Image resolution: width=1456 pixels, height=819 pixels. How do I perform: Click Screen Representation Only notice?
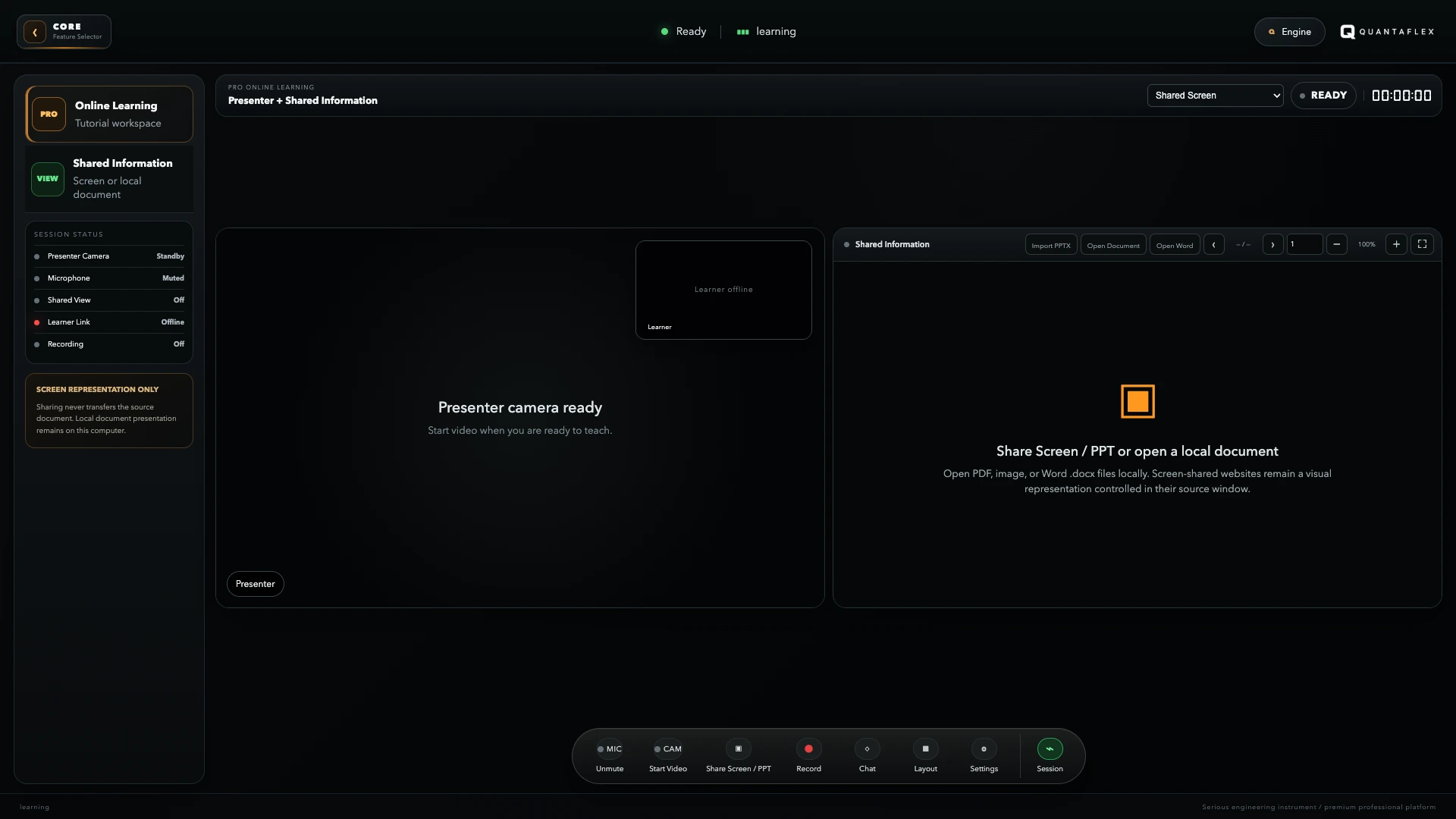[x=109, y=410]
